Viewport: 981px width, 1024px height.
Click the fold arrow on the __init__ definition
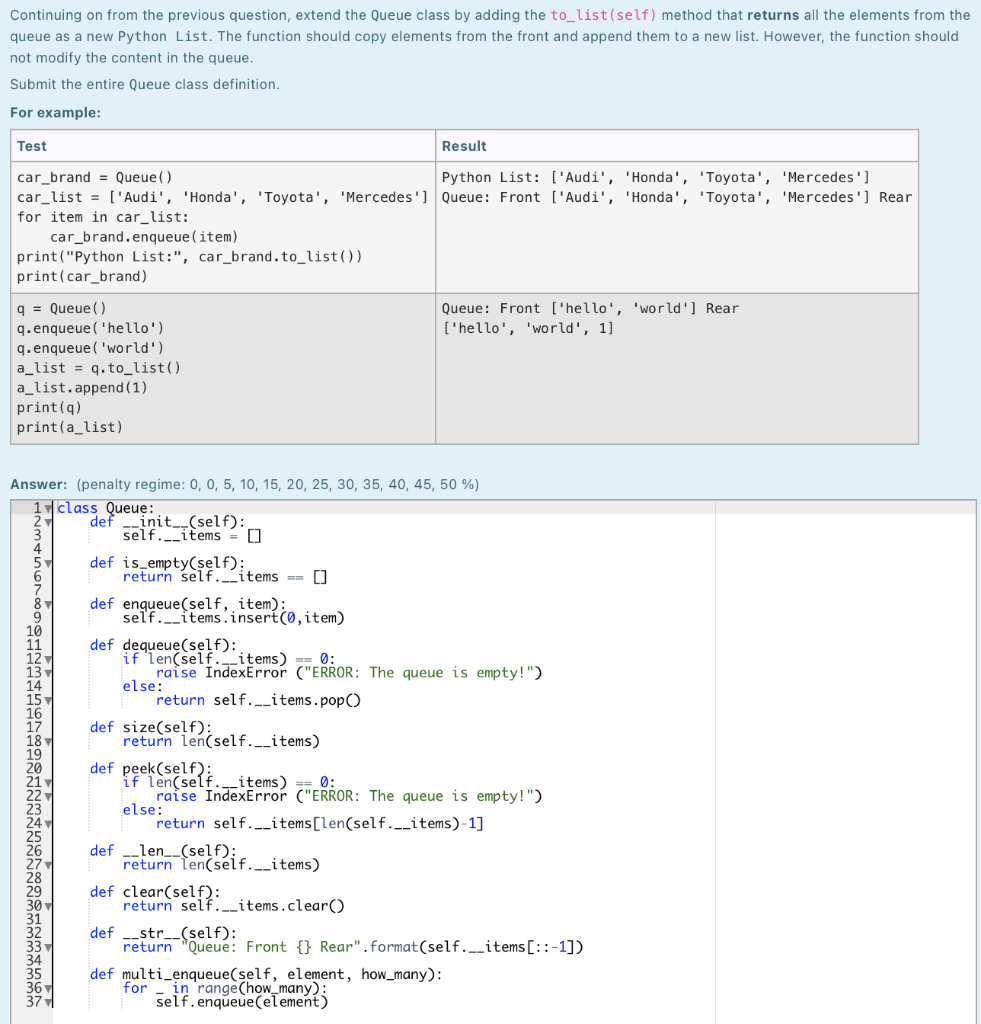(x=48, y=521)
